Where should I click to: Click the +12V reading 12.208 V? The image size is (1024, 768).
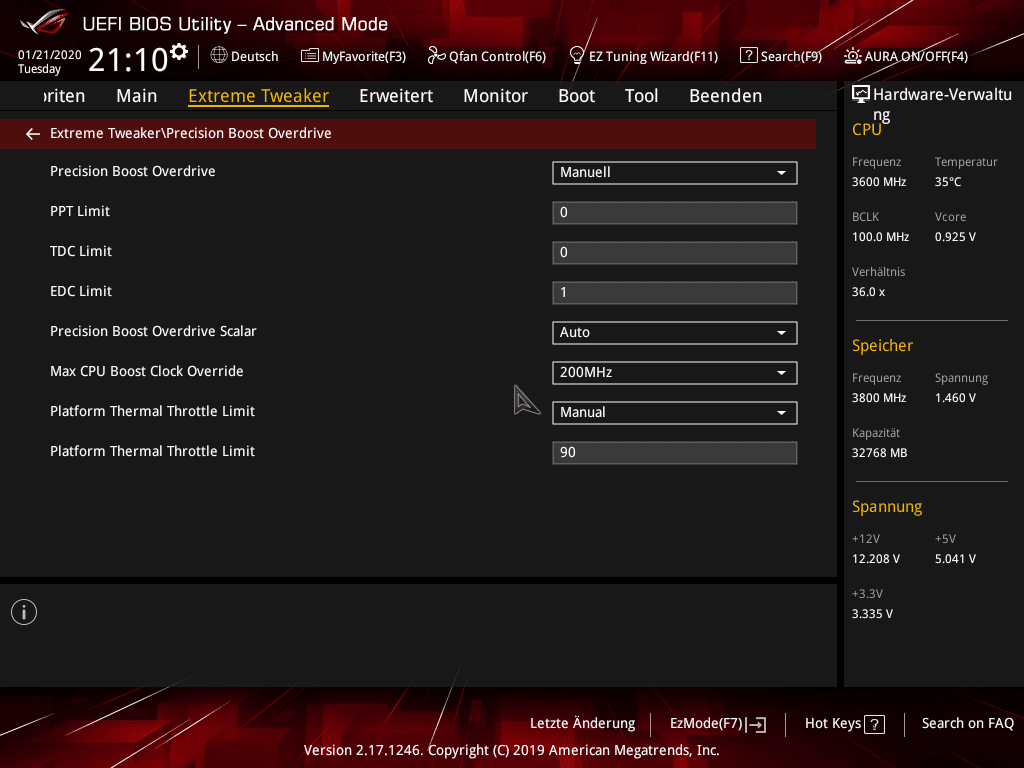click(876, 559)
